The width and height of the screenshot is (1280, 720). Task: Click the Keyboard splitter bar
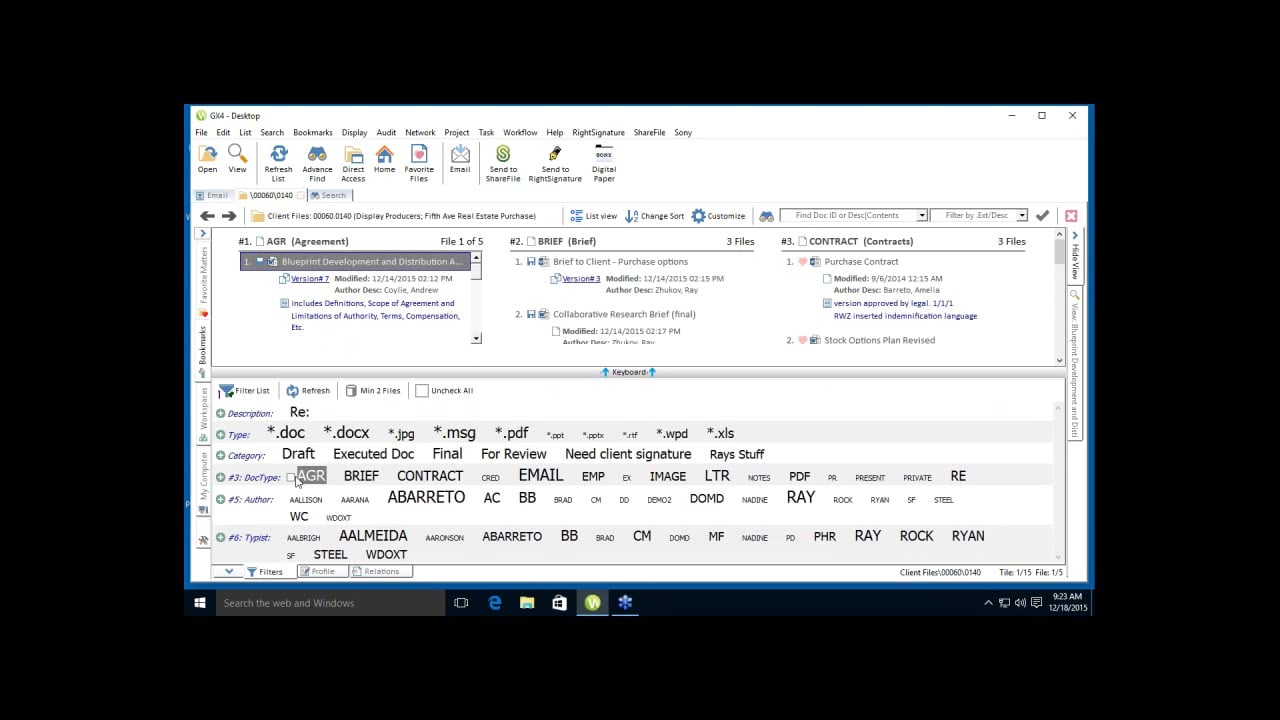(x=628, y=372)
